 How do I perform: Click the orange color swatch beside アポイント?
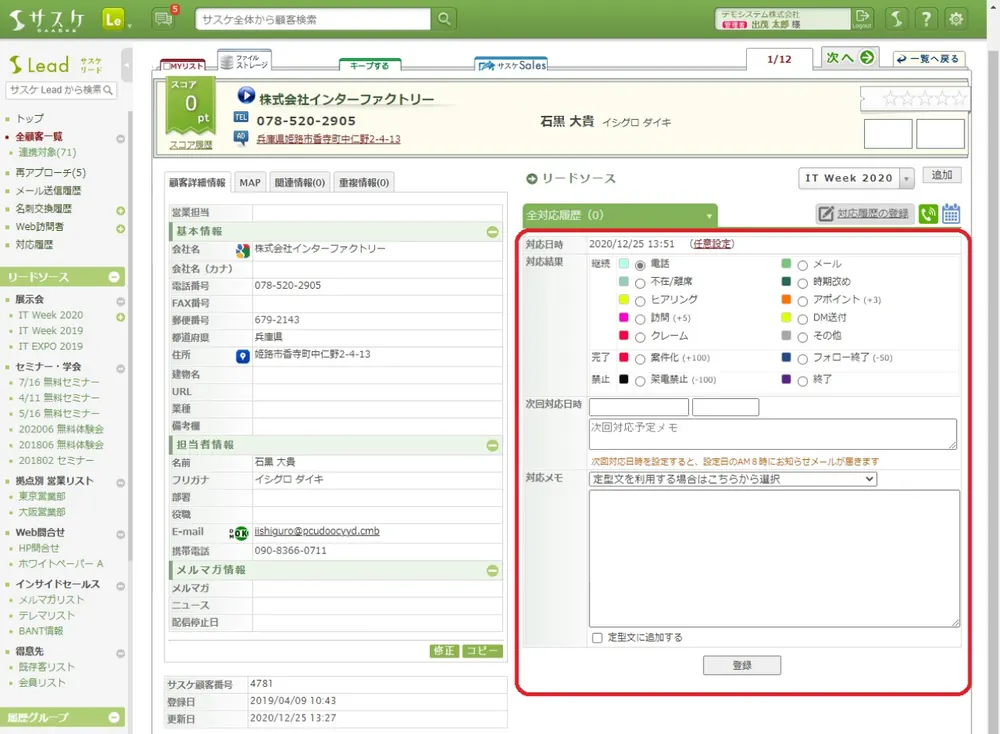click(x=787, y=300)
